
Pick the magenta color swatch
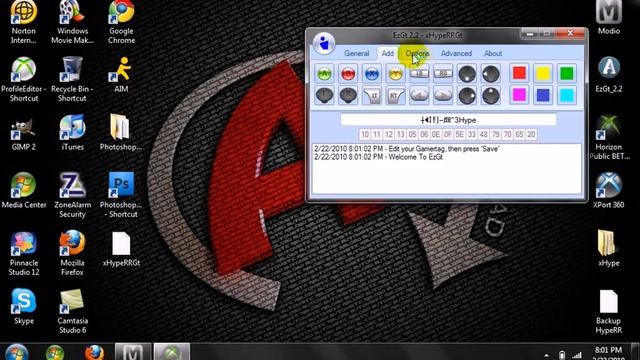[519, 95]
